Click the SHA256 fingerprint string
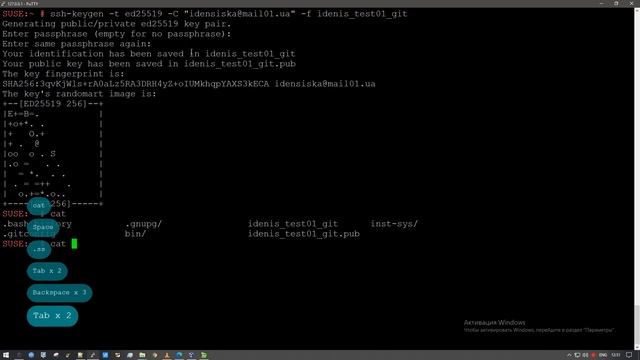Image resolution: width=640 pixels, height=360 pixels. point(136,84)
